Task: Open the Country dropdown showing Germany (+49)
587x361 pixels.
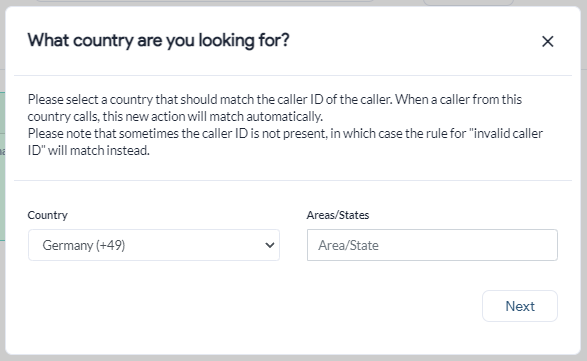Action: 154,245
